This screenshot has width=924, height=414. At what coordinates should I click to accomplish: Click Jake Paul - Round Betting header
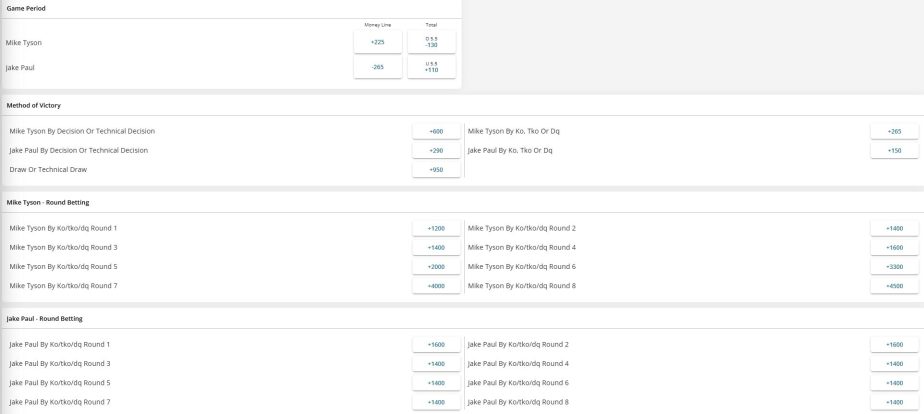click(x=44, y=319)
